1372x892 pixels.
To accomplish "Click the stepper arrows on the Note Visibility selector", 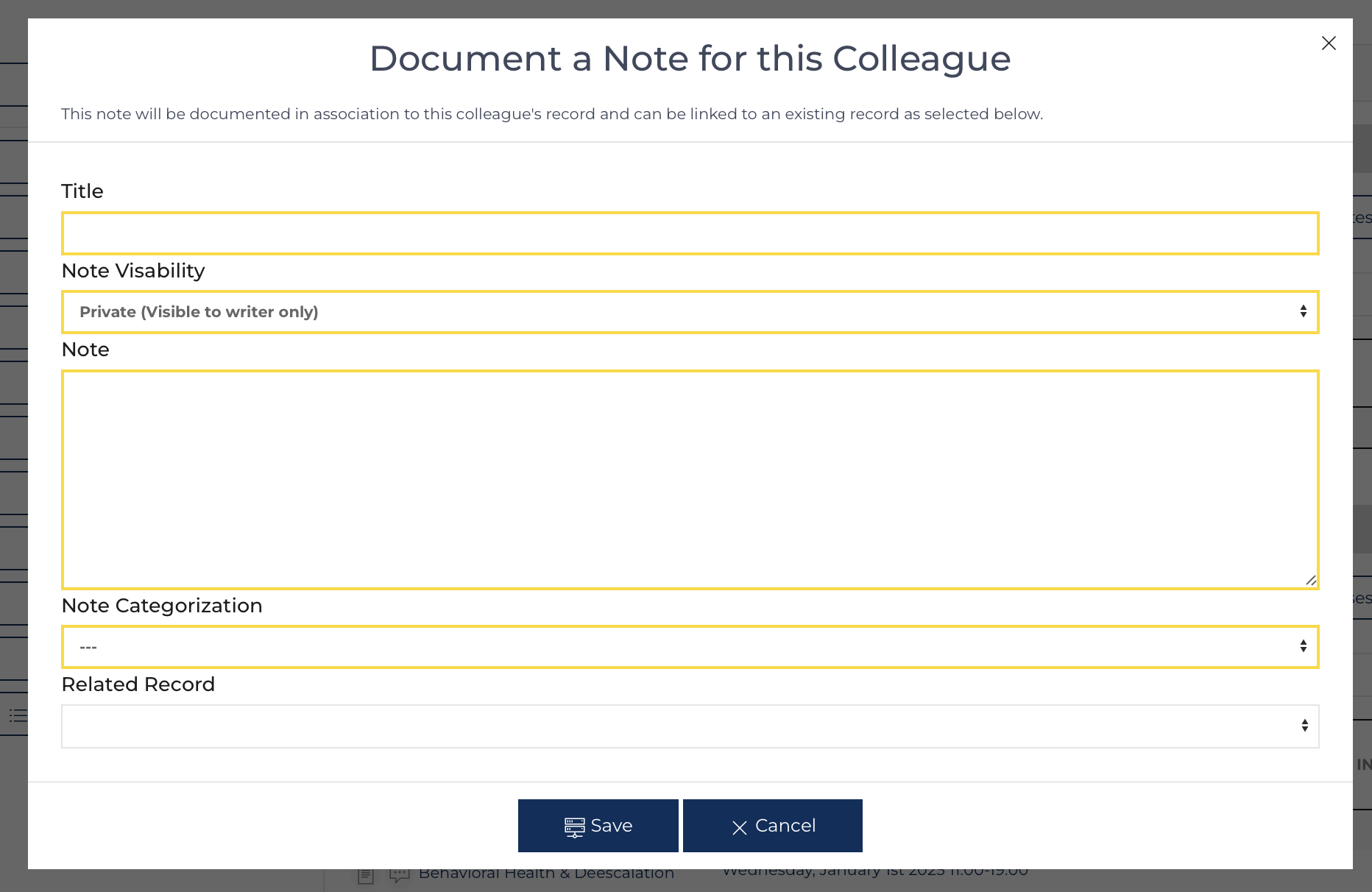I will [x=1304, y=311].
